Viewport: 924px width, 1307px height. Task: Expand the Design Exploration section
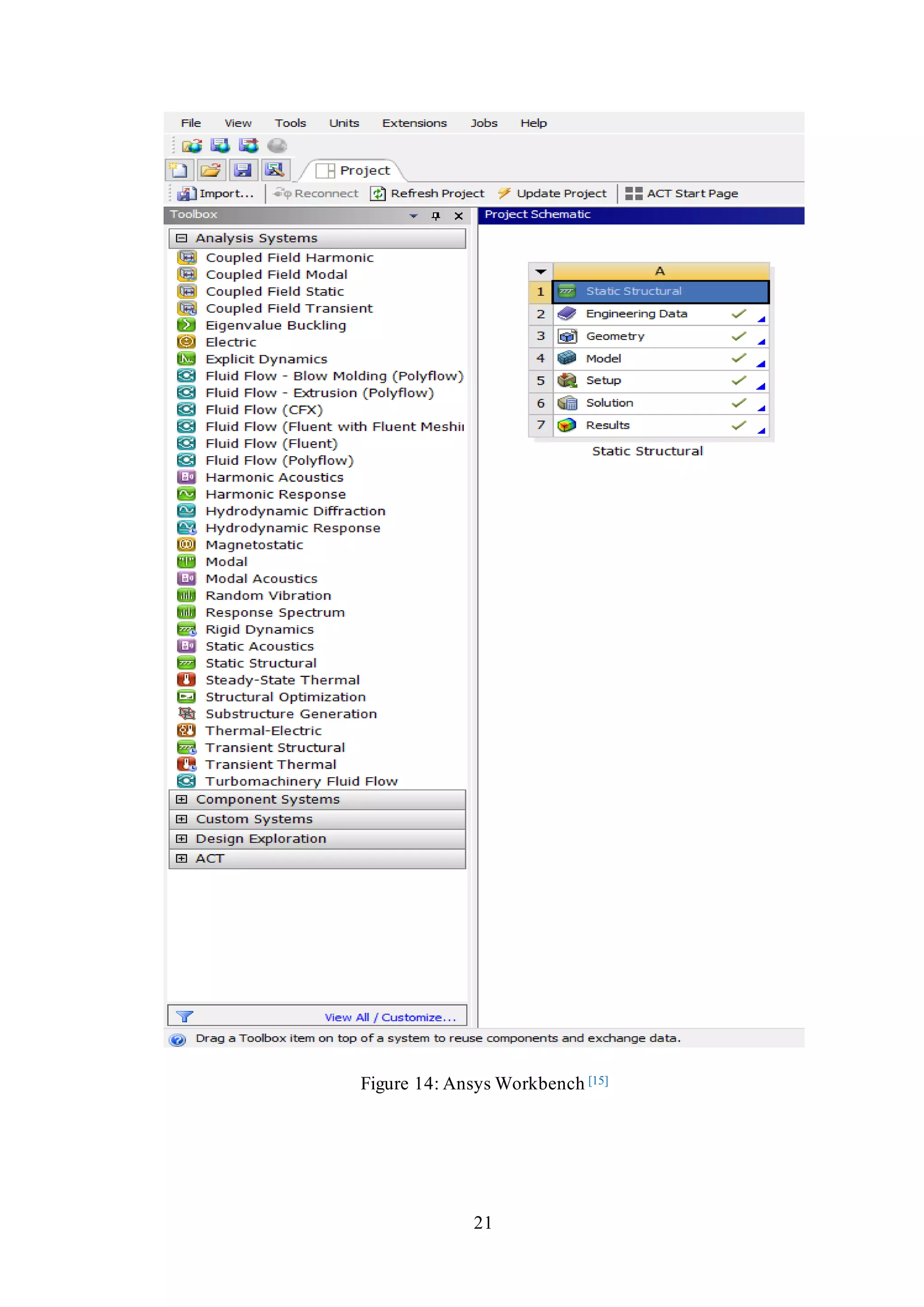[x=181, y=839]
